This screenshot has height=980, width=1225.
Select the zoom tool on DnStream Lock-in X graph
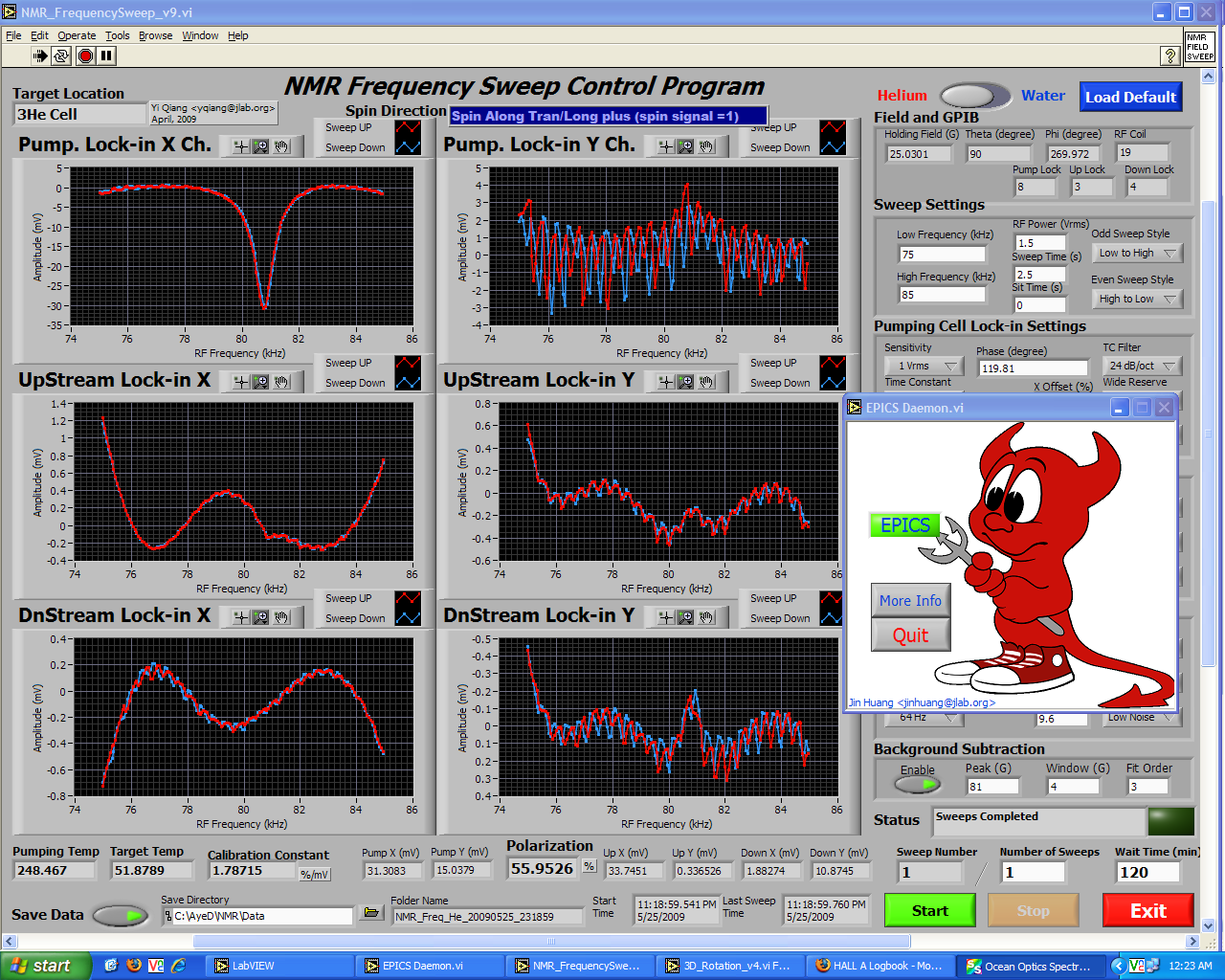point(260,617)
